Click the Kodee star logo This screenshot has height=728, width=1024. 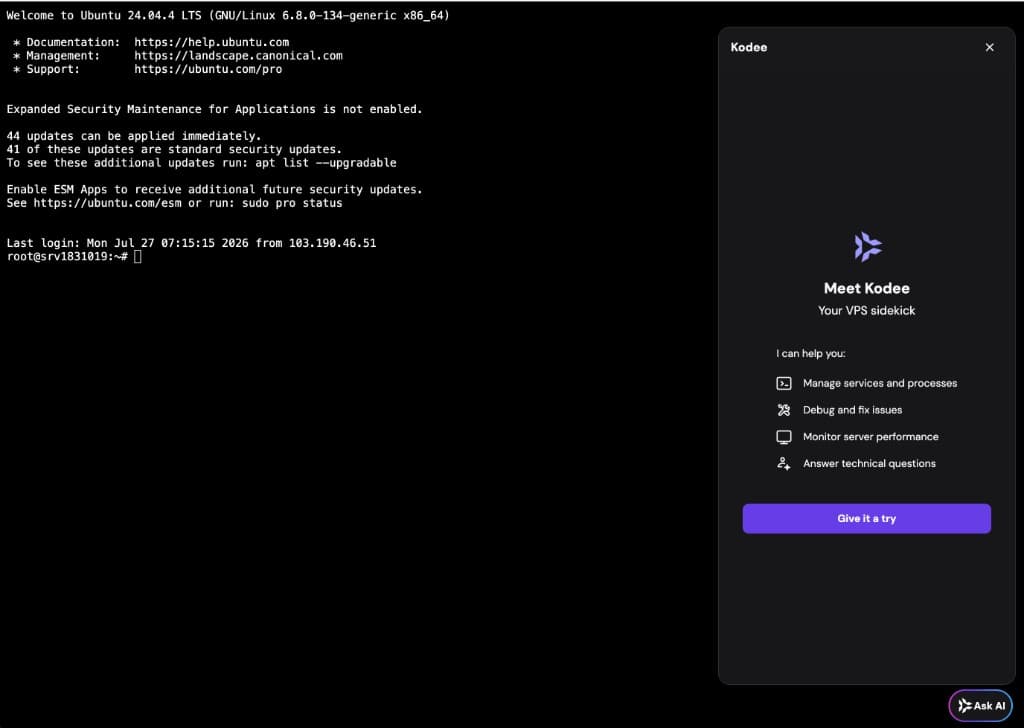click(x=867, y=247)
